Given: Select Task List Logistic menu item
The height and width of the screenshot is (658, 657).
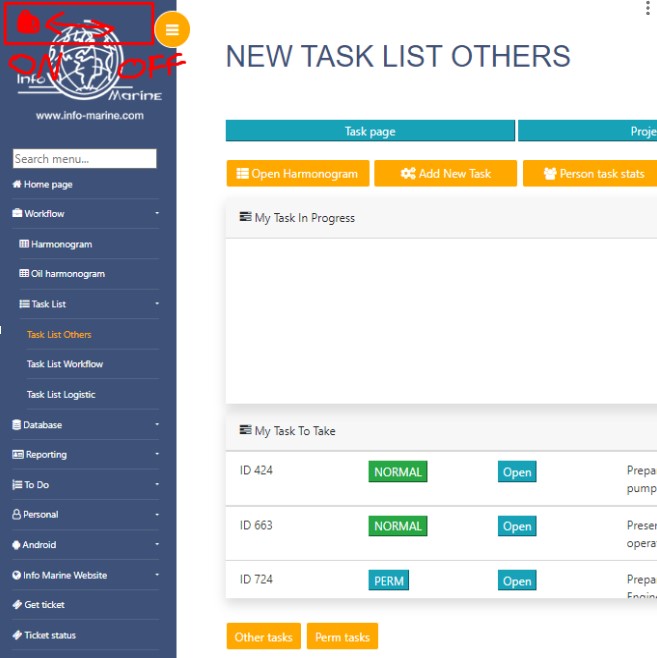Looking at the screenshot, I should coord(61,394).
